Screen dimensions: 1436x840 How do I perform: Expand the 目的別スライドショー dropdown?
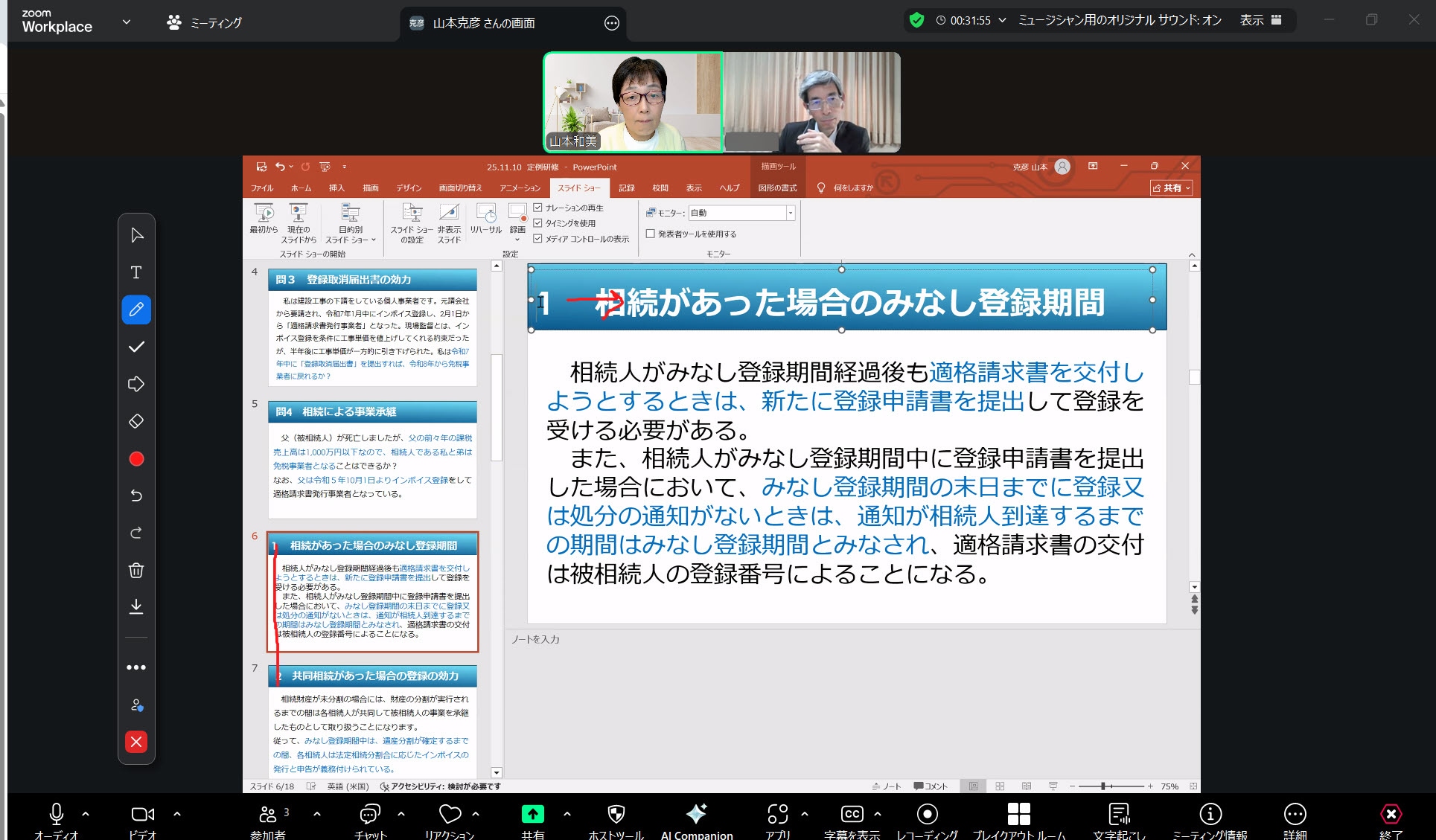tap(350, 223)
